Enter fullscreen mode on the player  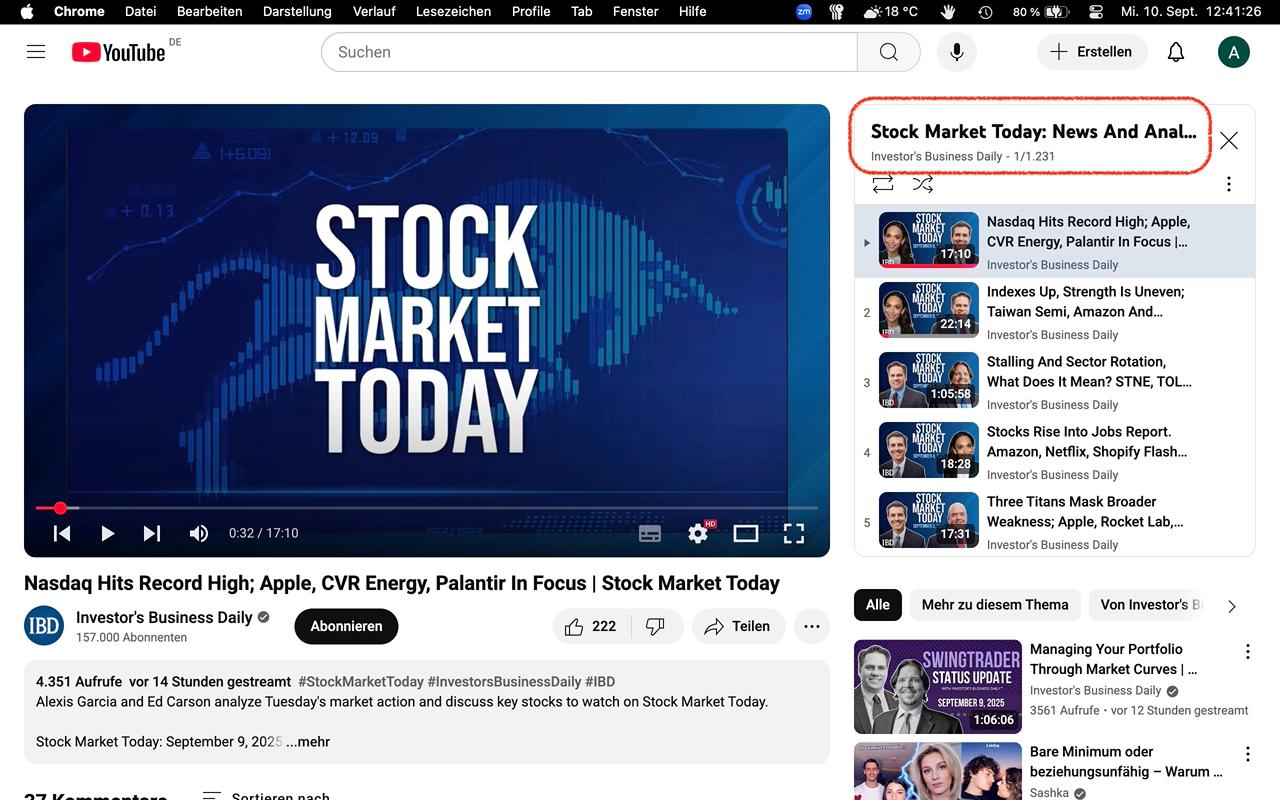tap(794, 533)
